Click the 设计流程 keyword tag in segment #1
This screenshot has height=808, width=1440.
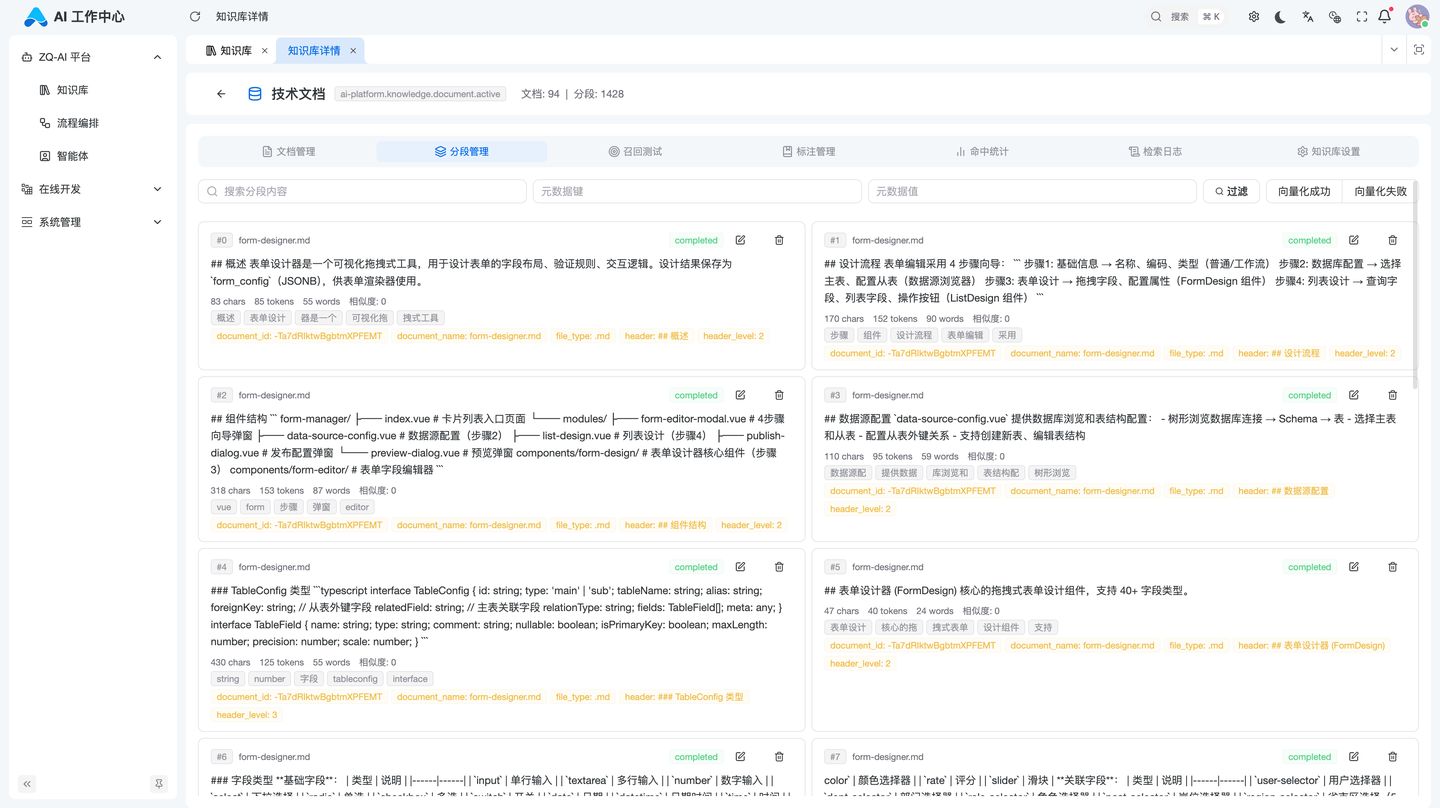pyautogui.click(x=914, y=336)
